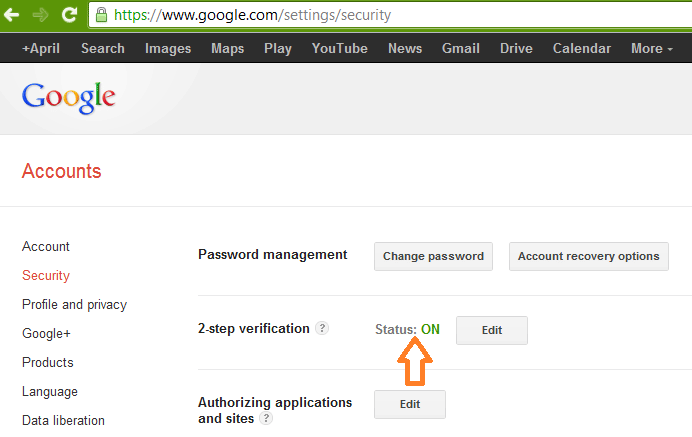Open Products in the sidebar
Screen dimensions: 692x437
click(48, 362)
